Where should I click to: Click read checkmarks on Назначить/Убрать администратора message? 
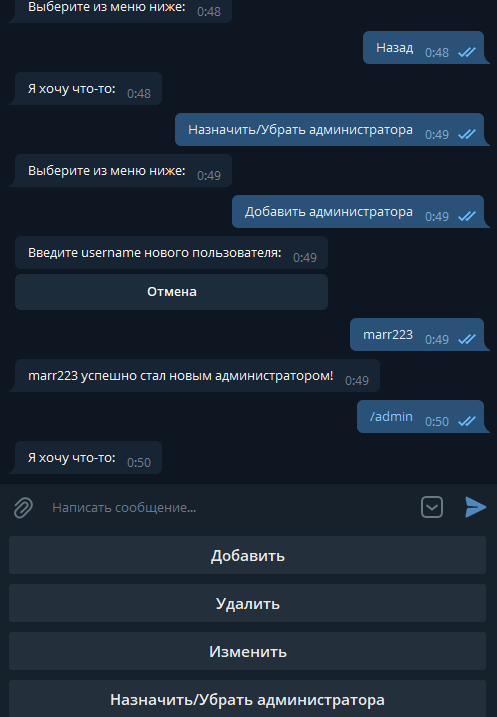point(467,134)
